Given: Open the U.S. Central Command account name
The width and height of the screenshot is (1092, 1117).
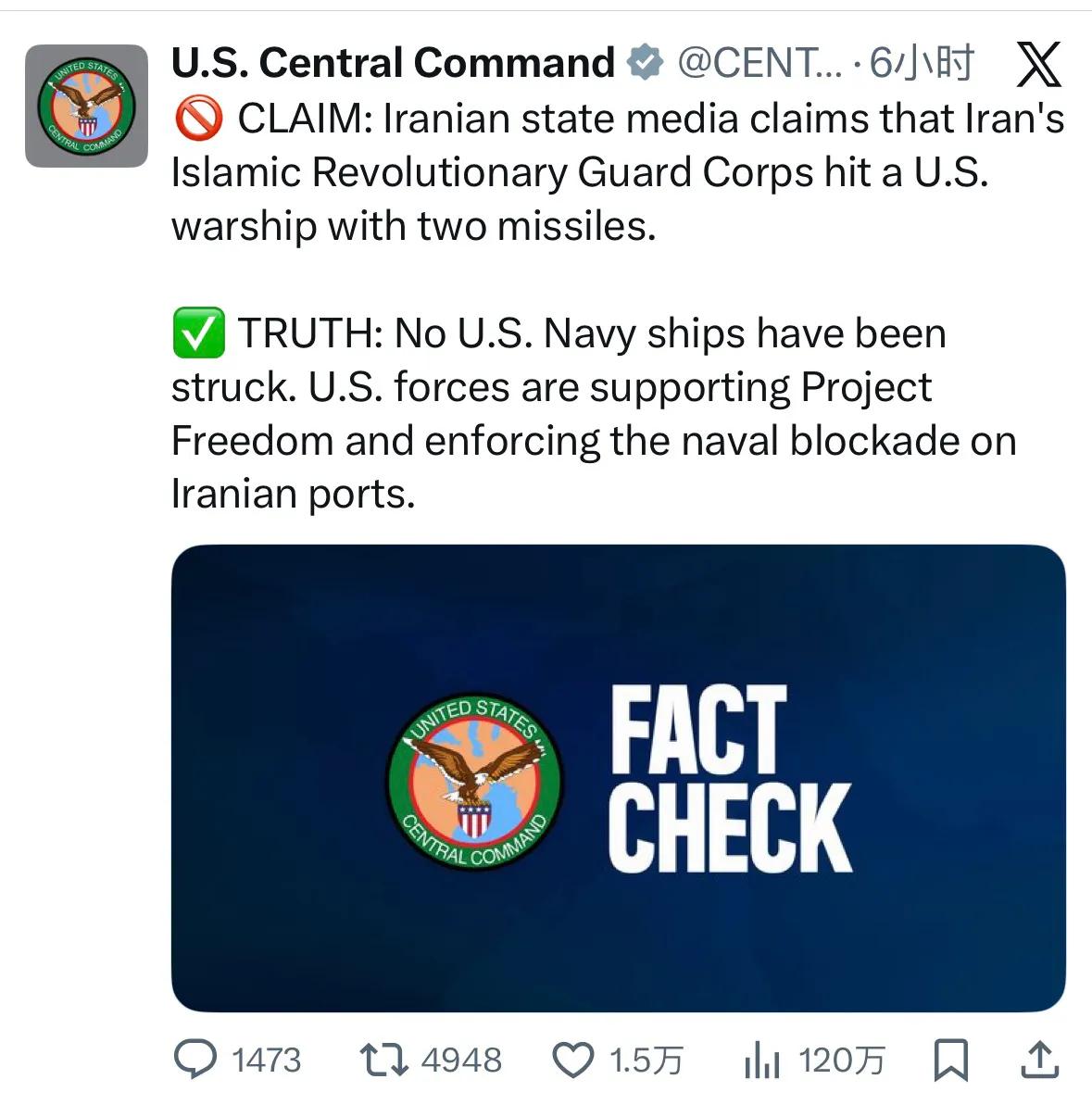Looking at the screenshot, I should point(393,63).
